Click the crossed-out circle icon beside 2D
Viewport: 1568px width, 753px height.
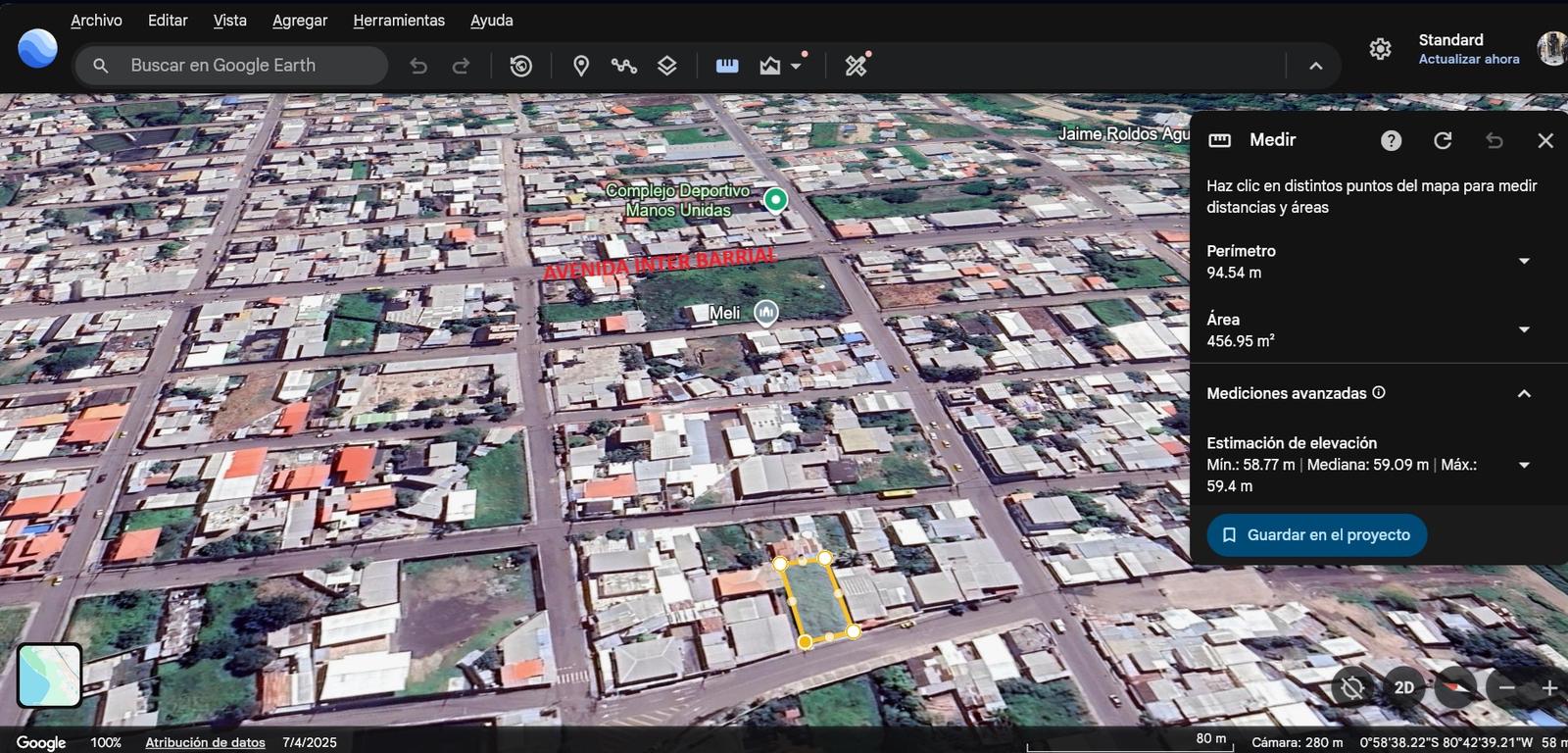[1352, 688]
